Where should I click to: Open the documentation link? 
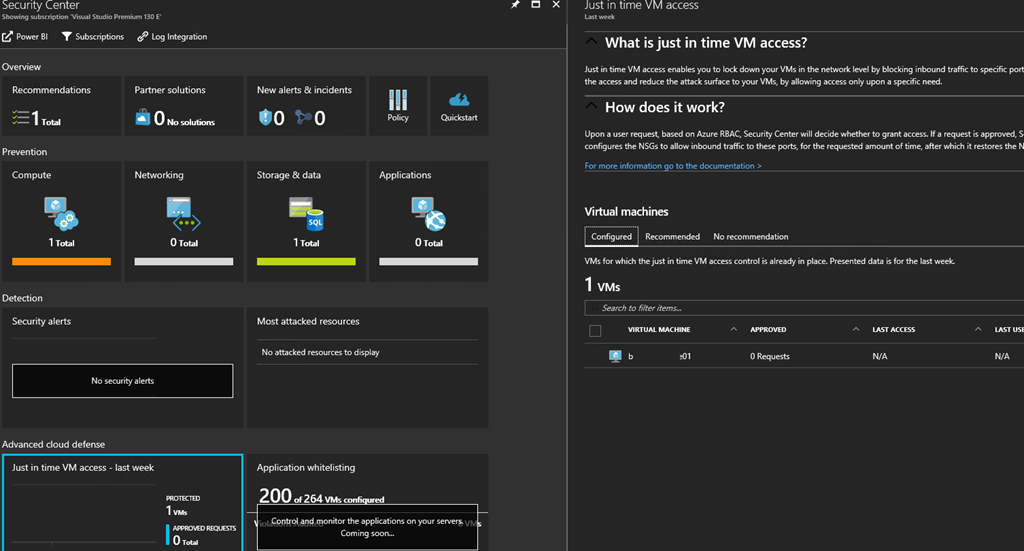[x=673, y=166]
